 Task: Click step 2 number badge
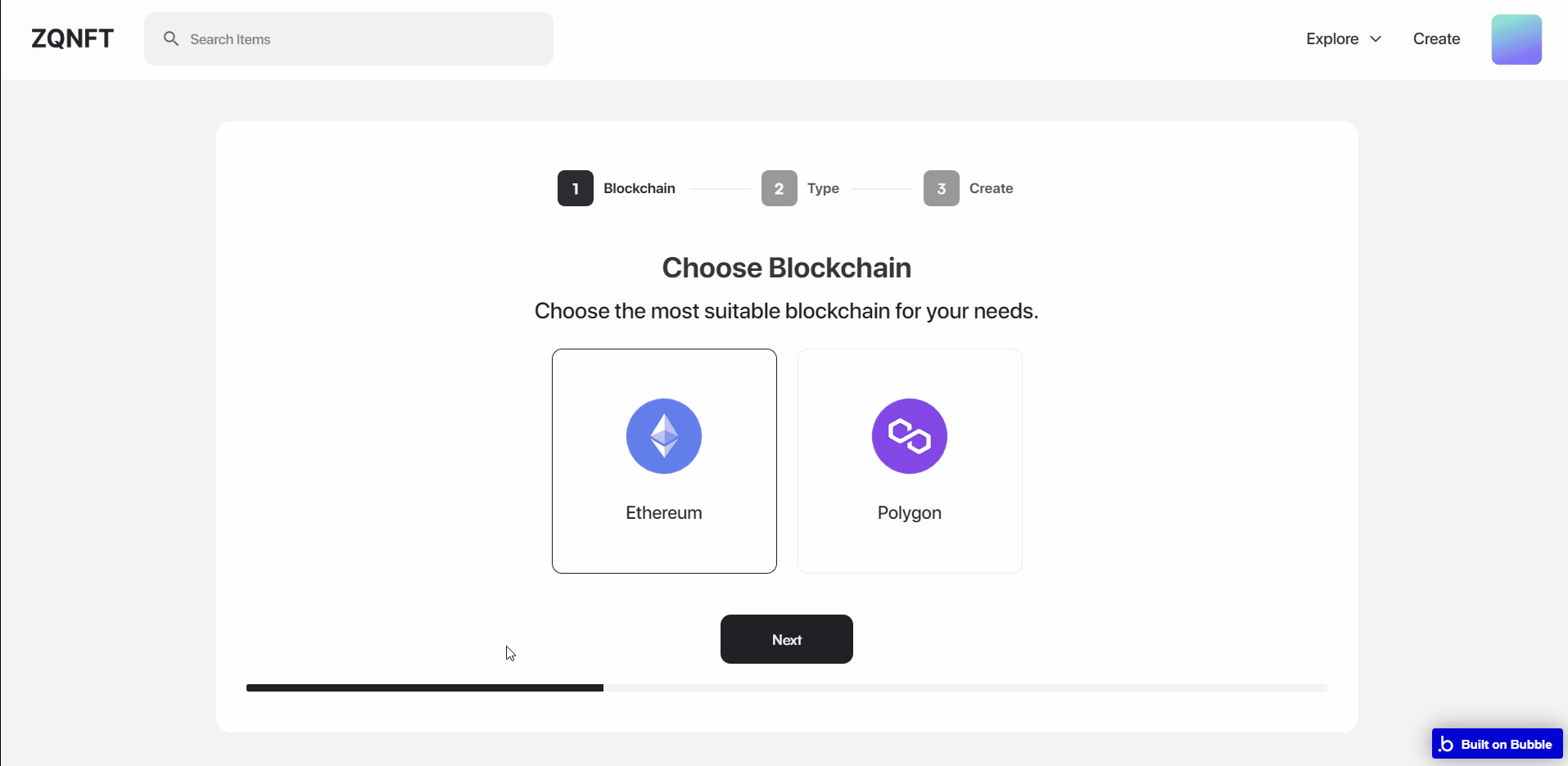779,188
